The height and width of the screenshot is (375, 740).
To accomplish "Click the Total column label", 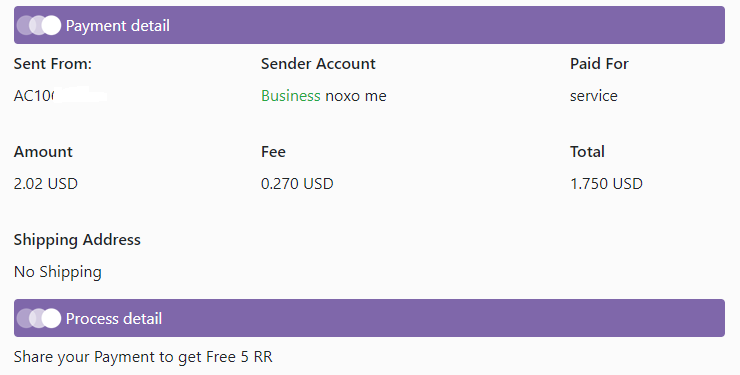I will pyautogui.click(x=587, y=152).
